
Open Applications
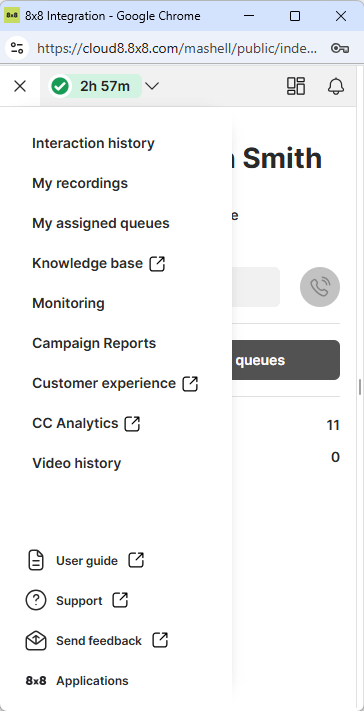point(92,681)
